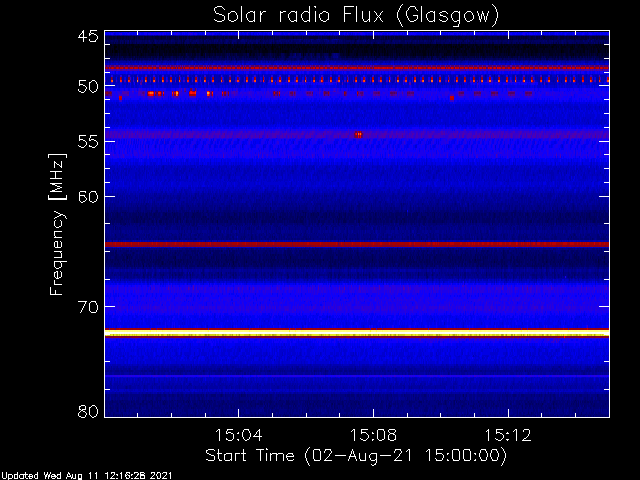Image resolution: width=640 pixels, height=480 pixels.
Task: Click the isolated red spot near 51 MHz right
Action: point(452,98)
